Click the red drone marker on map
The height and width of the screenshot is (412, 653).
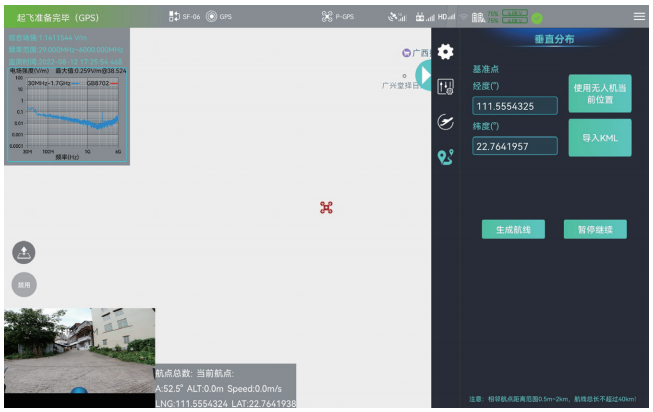[326, 207]
